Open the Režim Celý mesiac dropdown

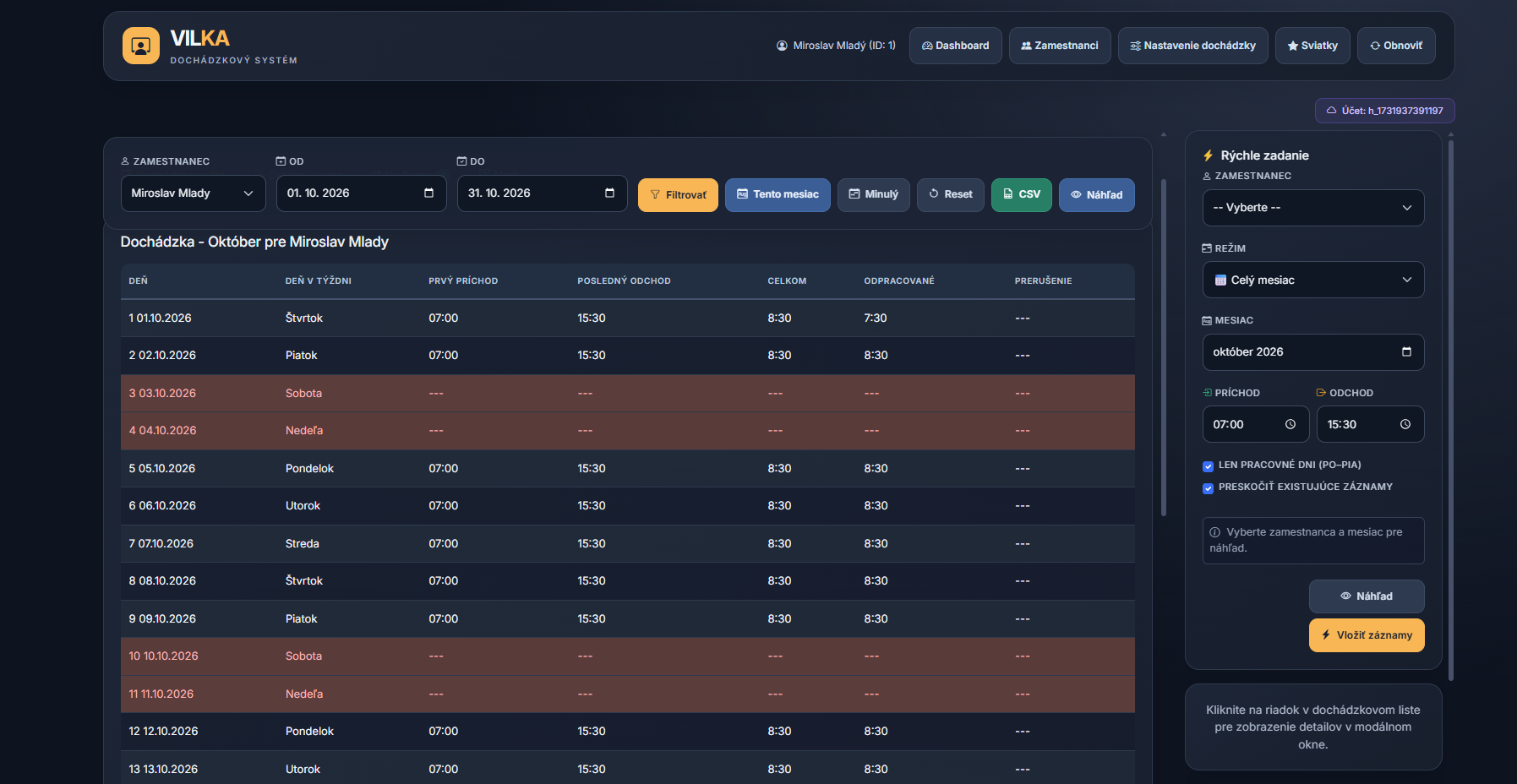click(1313, 280)
